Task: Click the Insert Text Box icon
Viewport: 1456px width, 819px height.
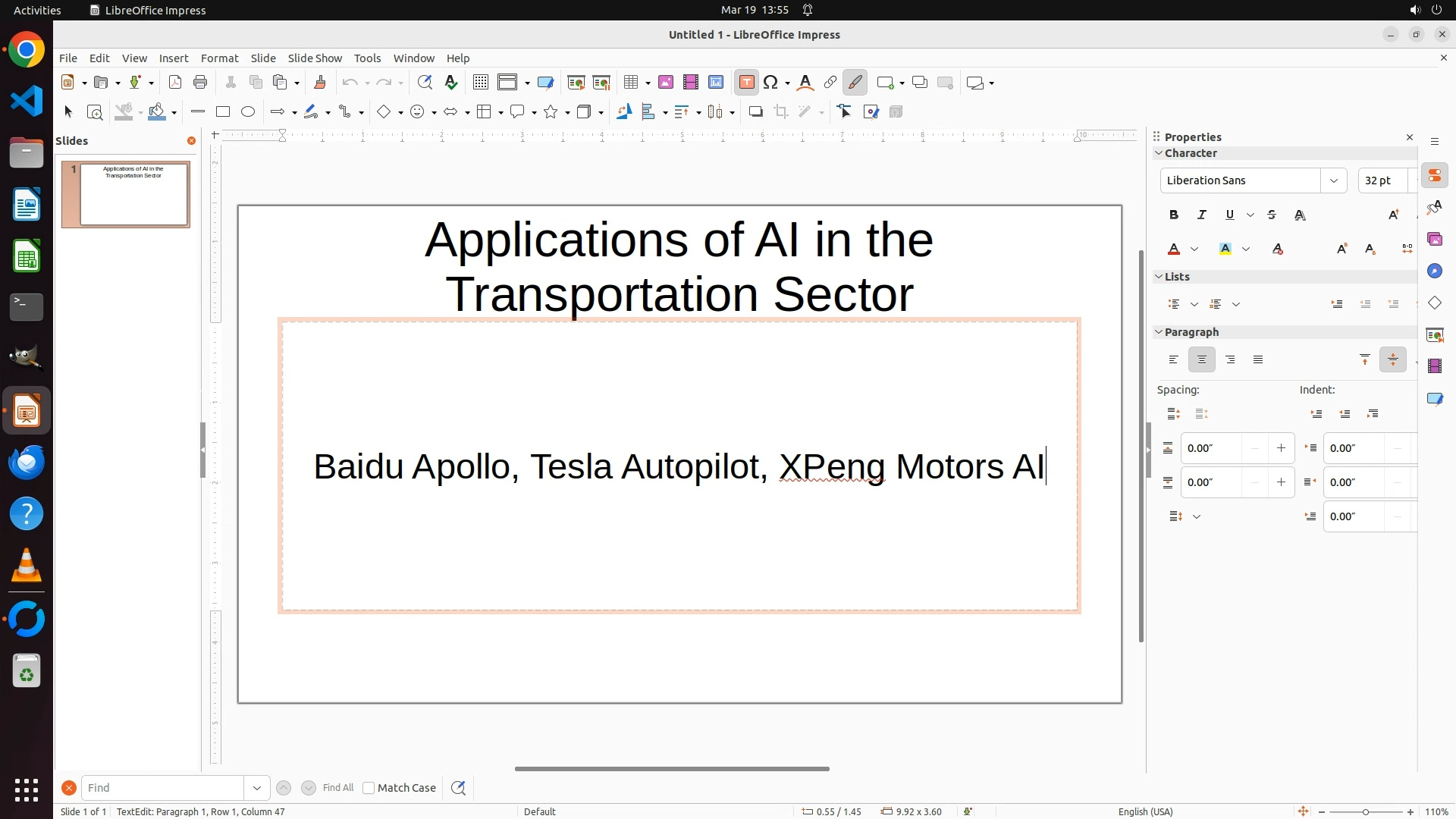Action: [746, 83]
